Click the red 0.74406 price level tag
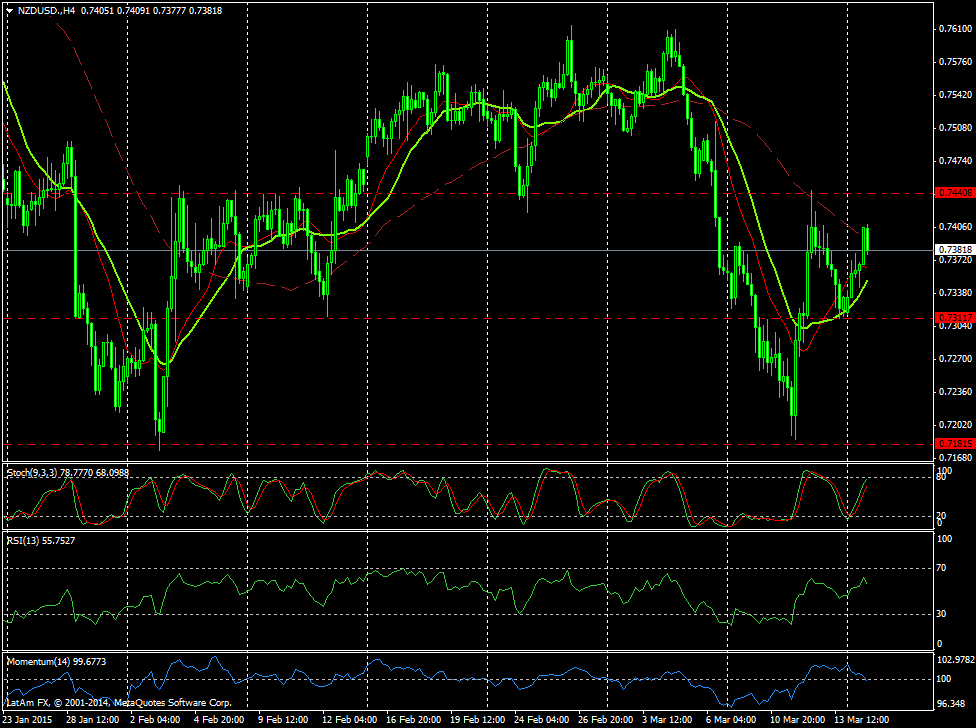The height and width of the screenshot is (728, 976). pyautogui.click(x=953, y=192)
